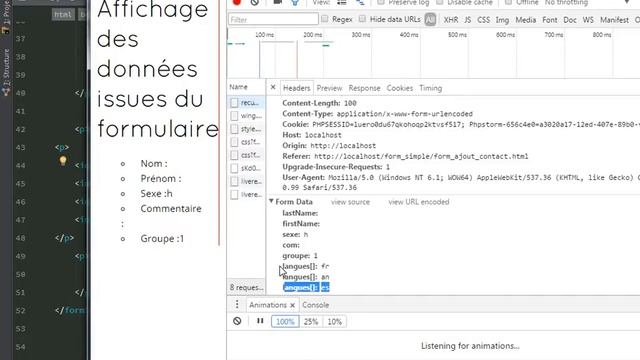Switch to the Console drawer tab
640x360 pixels.
click(x=316, y=305)
